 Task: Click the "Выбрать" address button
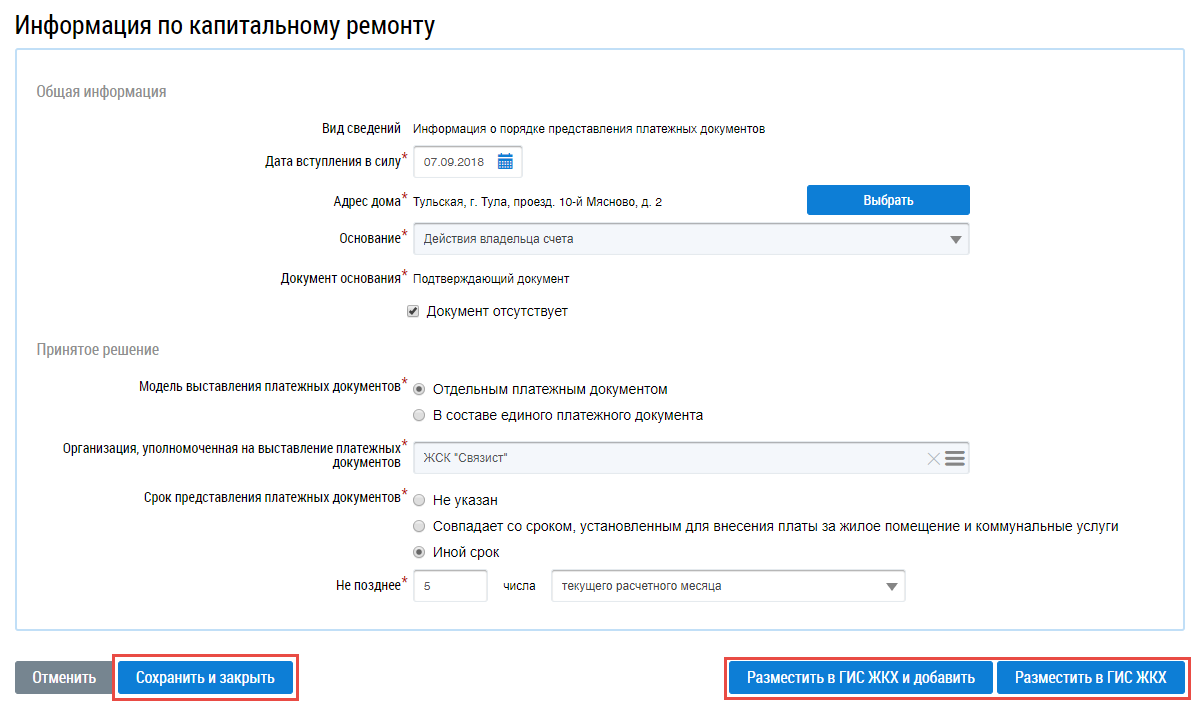888,200
